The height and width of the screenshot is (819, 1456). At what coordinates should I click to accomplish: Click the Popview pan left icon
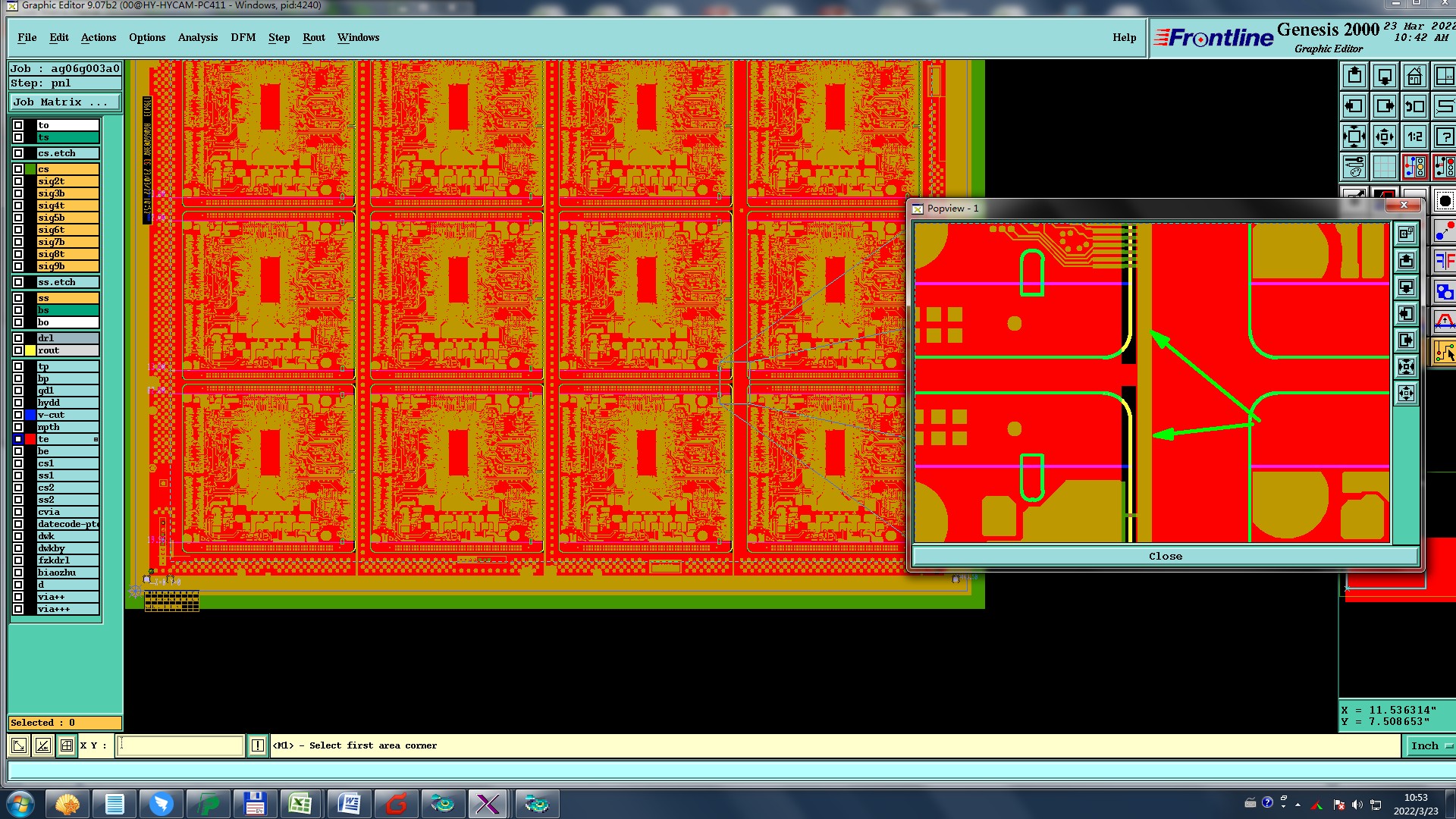(1407, 314)
